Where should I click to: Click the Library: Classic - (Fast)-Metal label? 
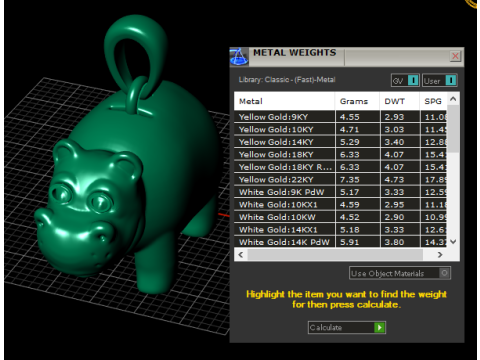click(x=287, y=80)
